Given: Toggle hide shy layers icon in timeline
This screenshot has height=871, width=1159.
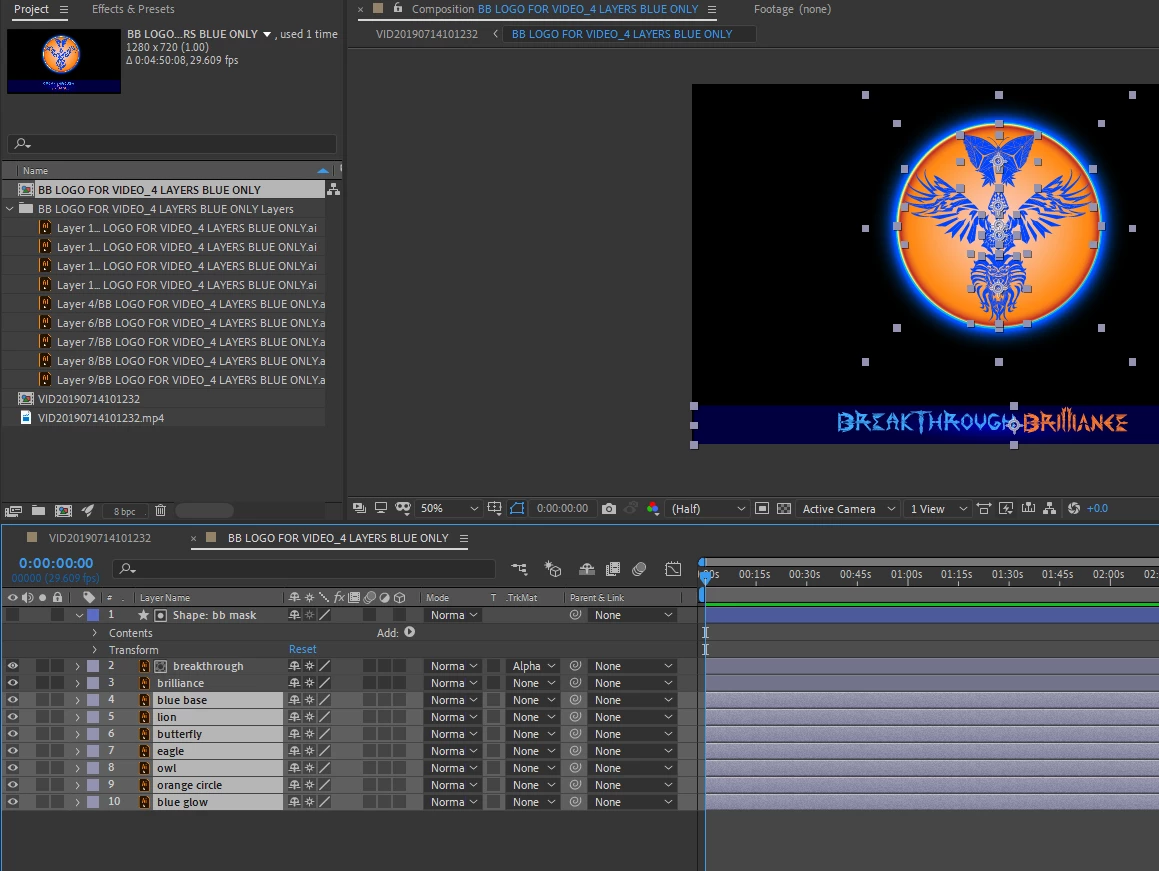Looking at the screenshot, I should point(586,569).
